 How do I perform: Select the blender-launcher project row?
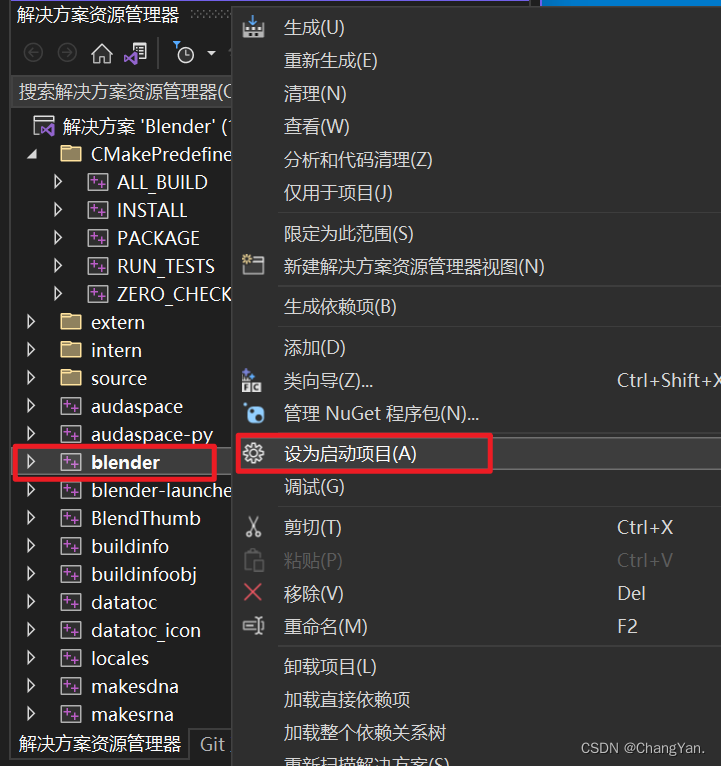(x=122, y=490)
